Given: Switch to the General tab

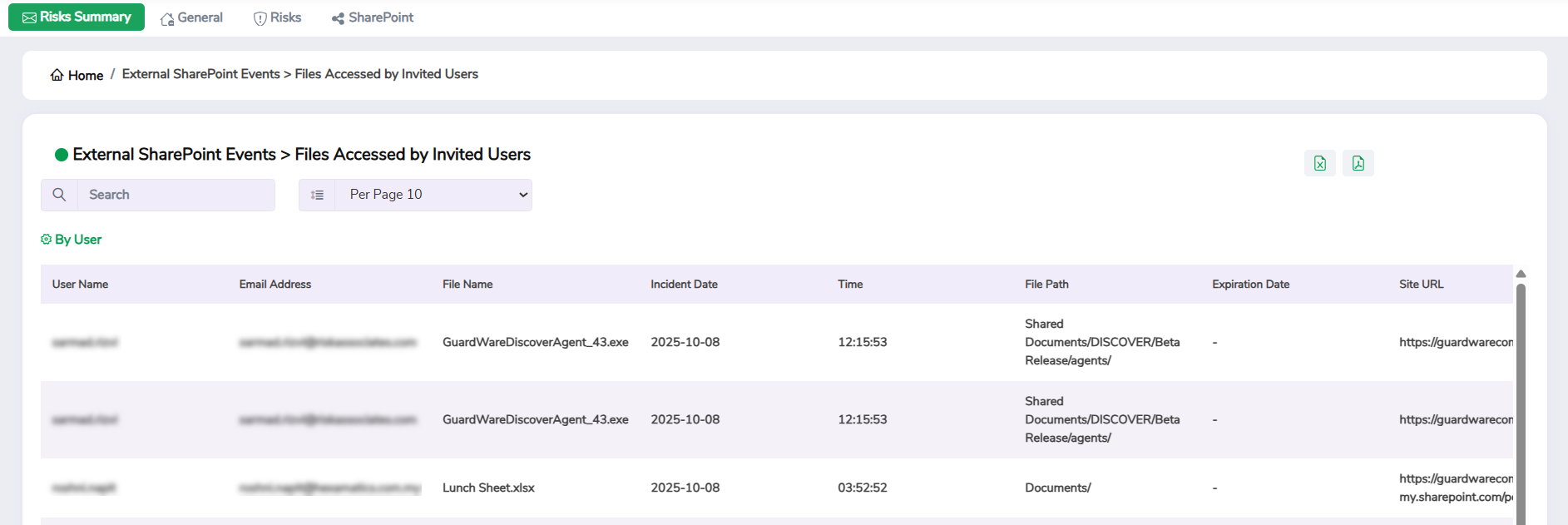Looking at the screenshot, I should (191, 17).
